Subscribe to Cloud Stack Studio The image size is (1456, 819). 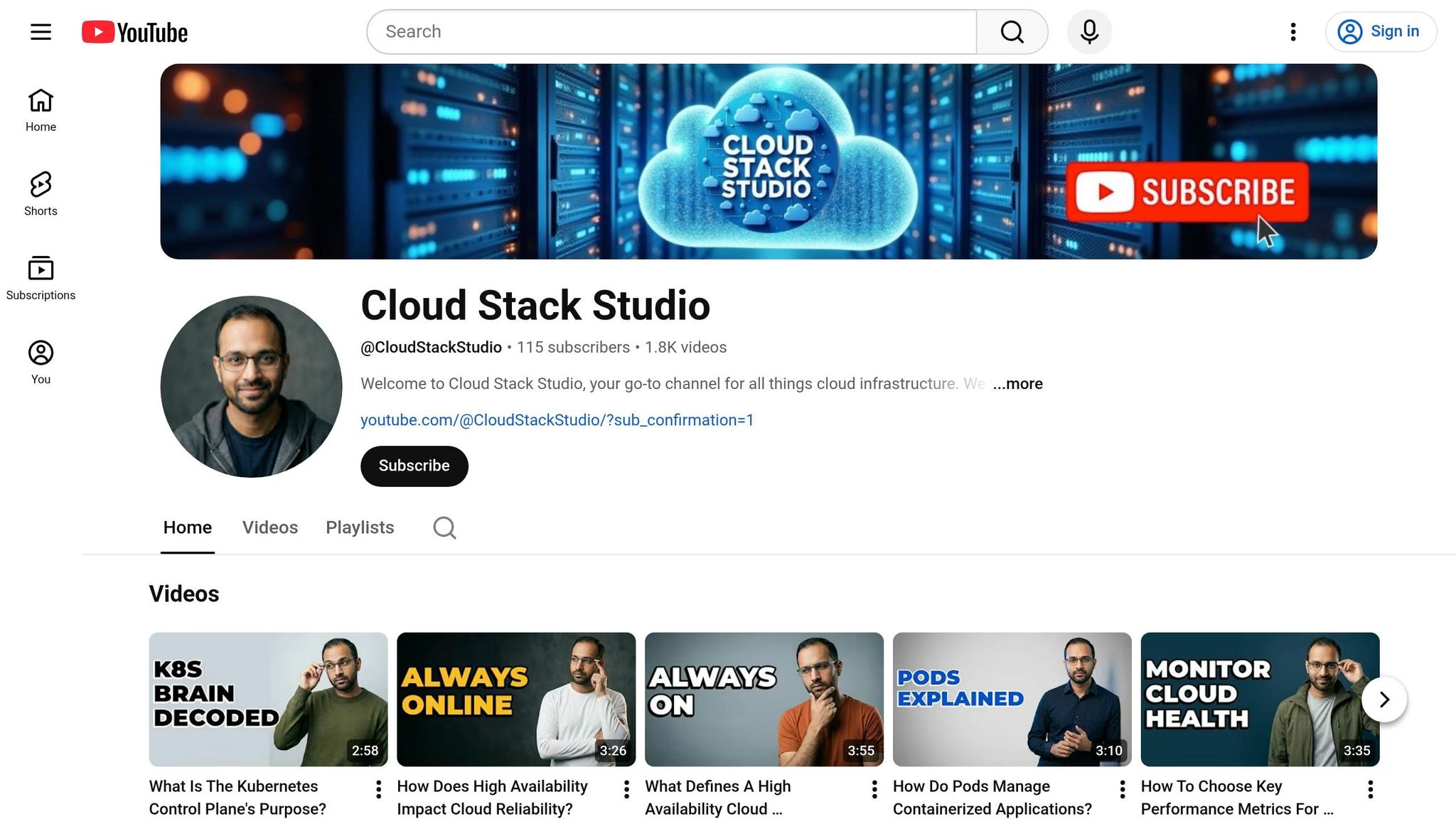click(414, 466)
